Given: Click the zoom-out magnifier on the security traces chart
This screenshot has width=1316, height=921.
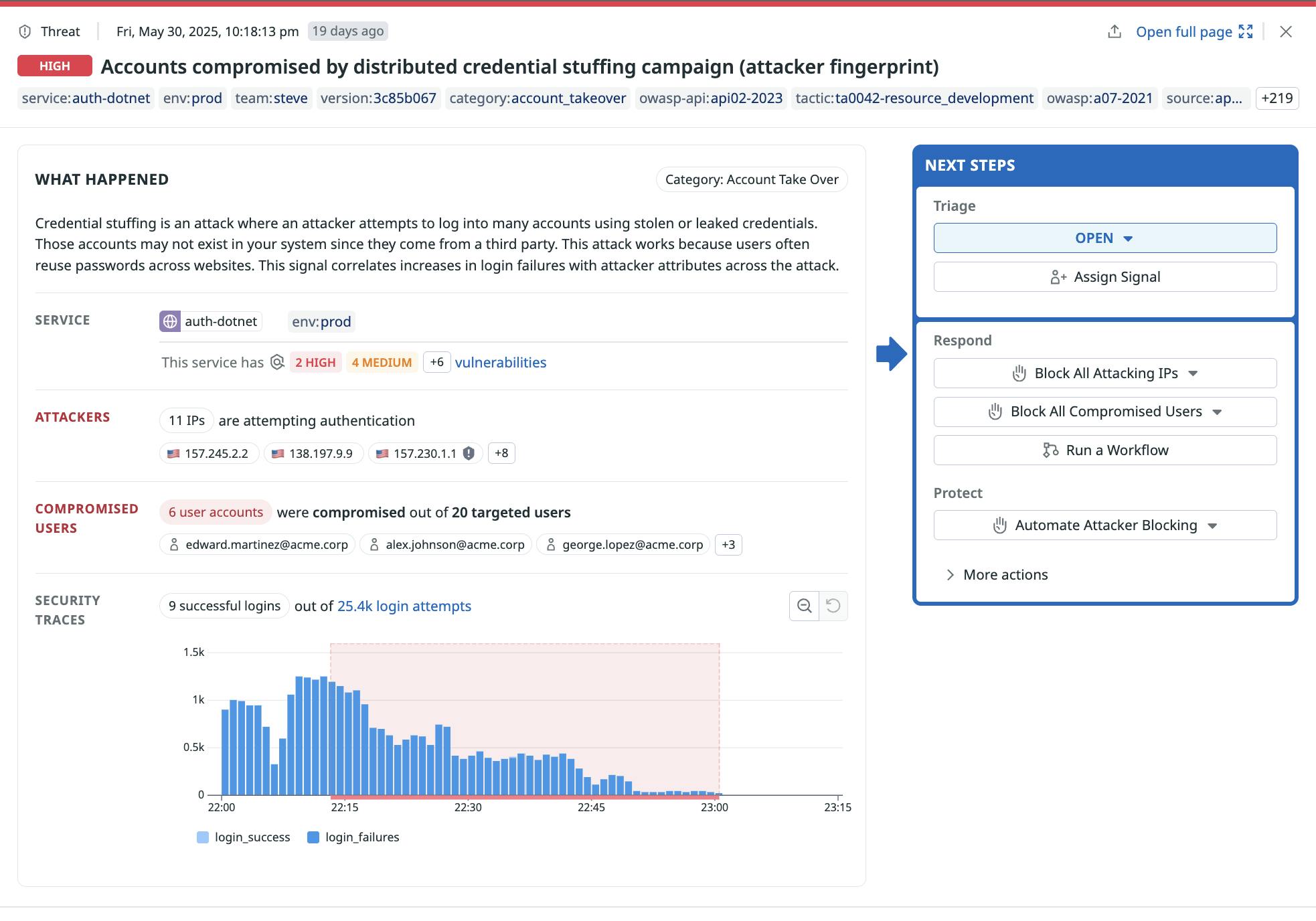Looking at the screenshot, I should 804,606.
